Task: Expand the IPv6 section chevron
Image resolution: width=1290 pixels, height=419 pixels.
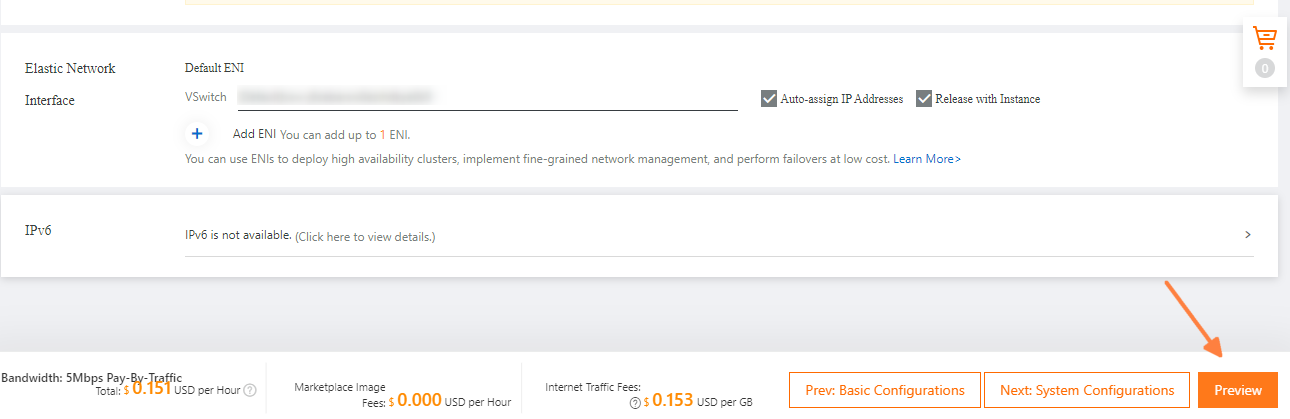Action: pos(1247,235)
